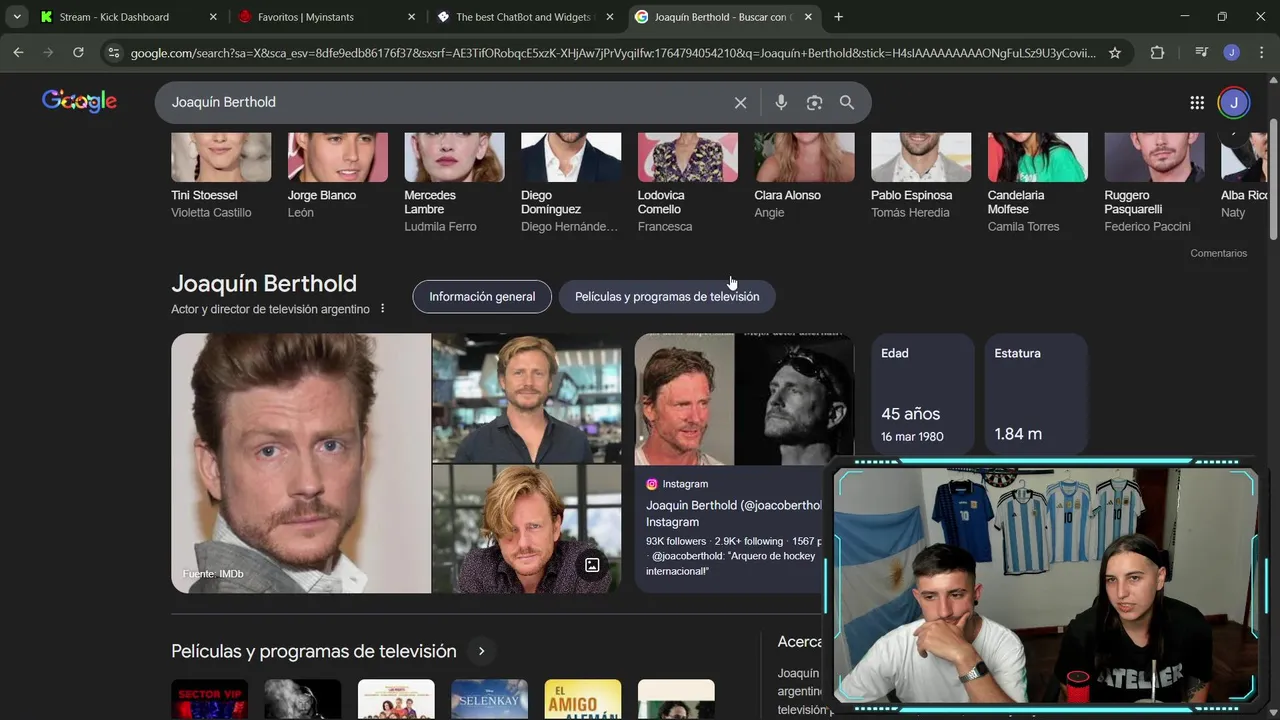The width and height of the screenshot is (1280, 720).
Task: Clear the search box text
Action: point(740,102)
